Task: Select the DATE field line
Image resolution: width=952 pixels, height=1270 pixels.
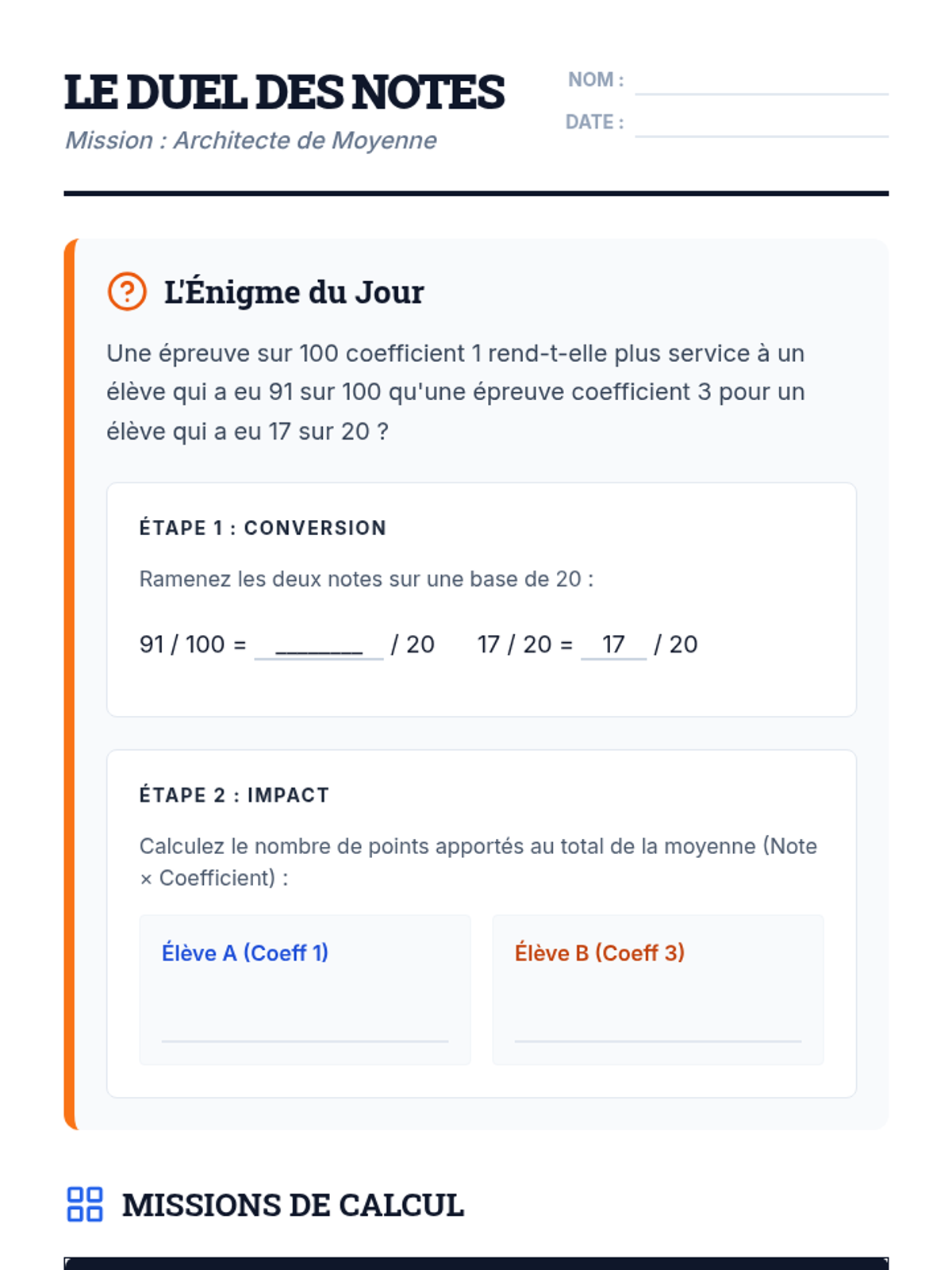Action: point(762,124)
